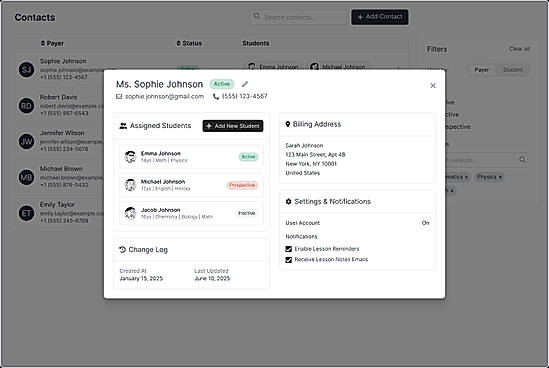
Task: Click the Add New Student button
Action: pos(233,126)
